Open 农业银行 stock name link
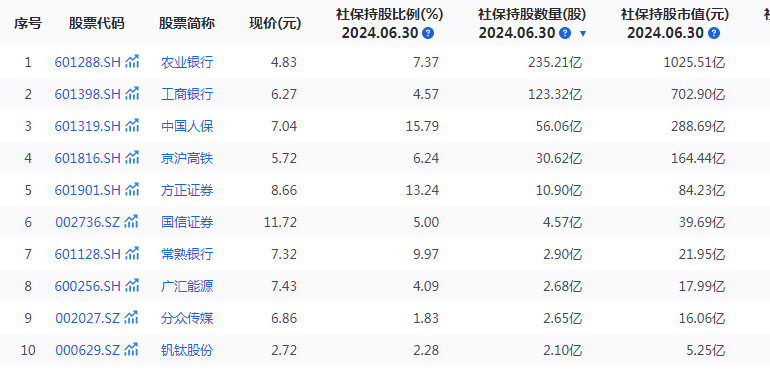The width and height of the screenshot is (770, 374). tap(187, 62)
